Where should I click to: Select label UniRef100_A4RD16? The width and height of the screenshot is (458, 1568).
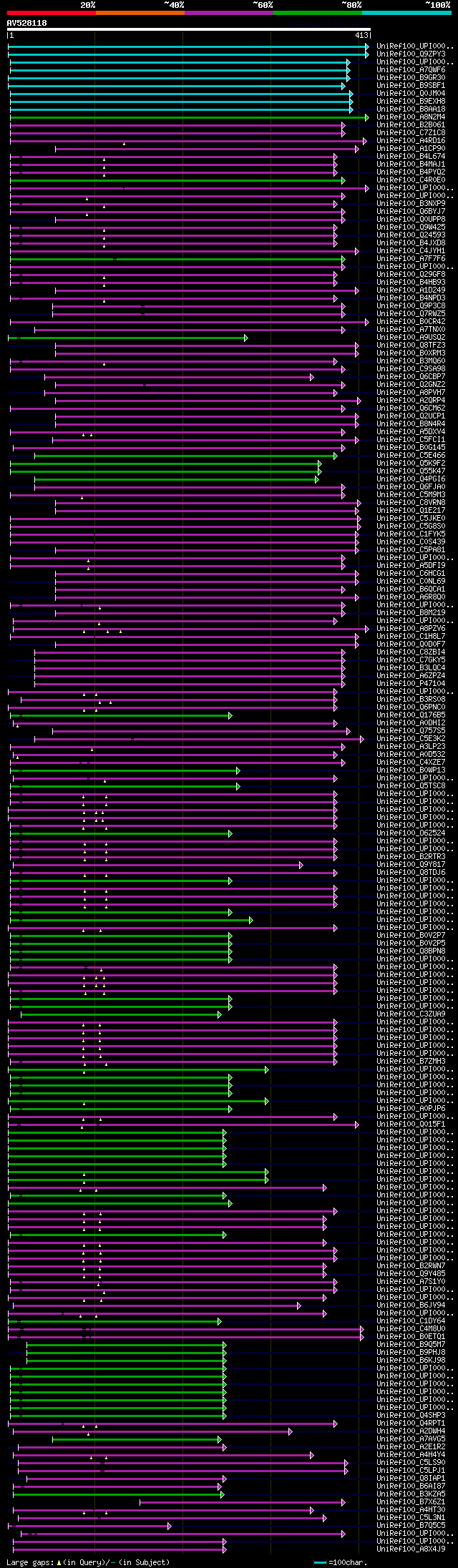click(x=411, y=140)
